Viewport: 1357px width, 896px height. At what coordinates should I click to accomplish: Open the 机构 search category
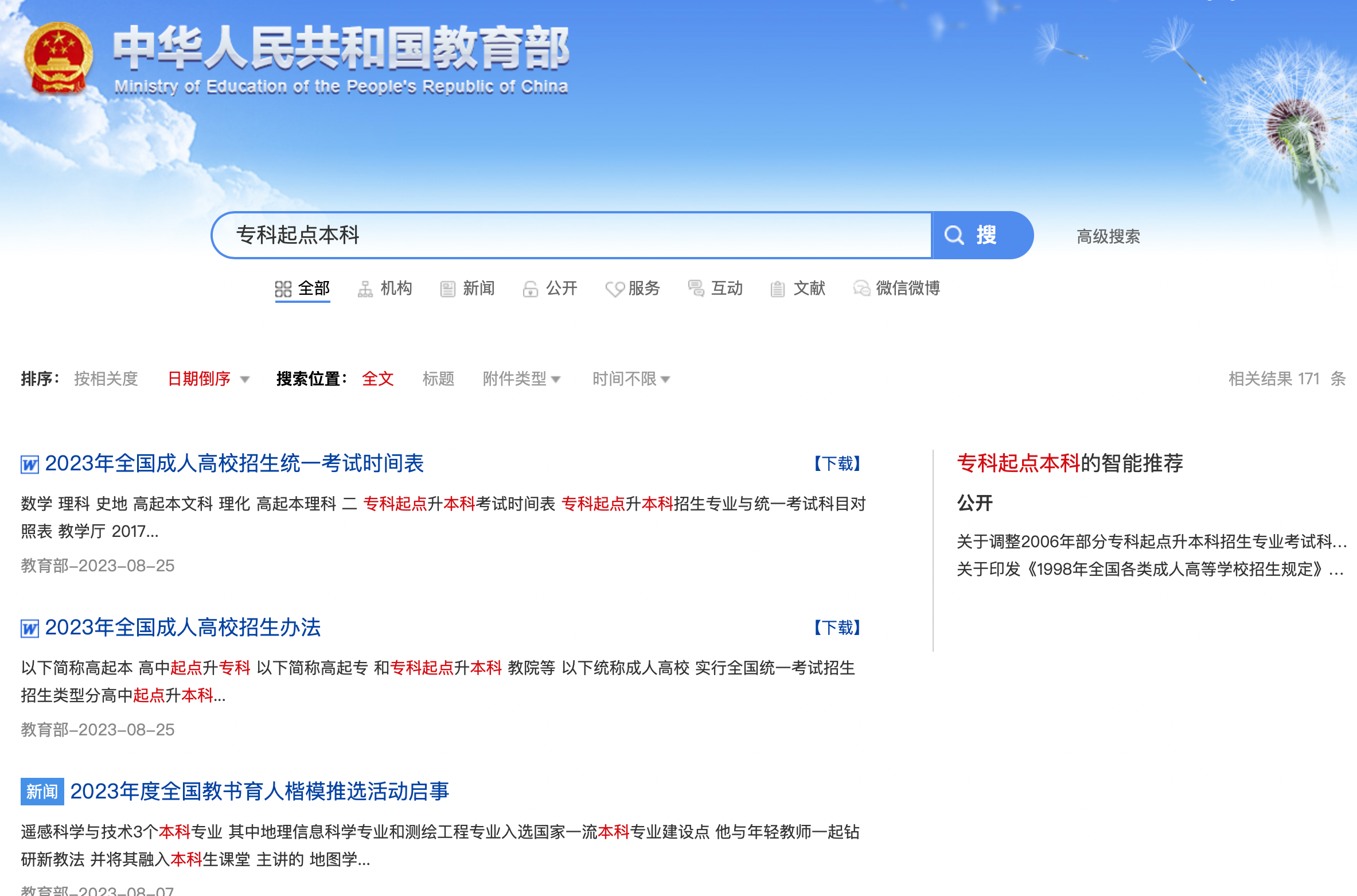[x=385, y=289]
